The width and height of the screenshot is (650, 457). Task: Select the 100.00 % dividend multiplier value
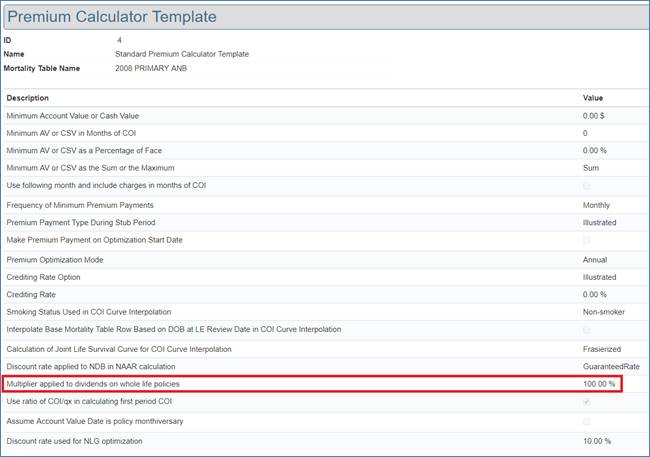pos(599,384)
